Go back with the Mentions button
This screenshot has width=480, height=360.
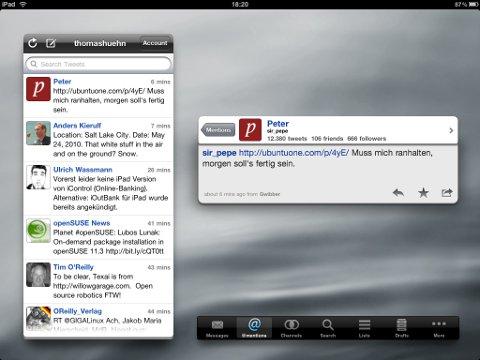(x=218, y=130)
